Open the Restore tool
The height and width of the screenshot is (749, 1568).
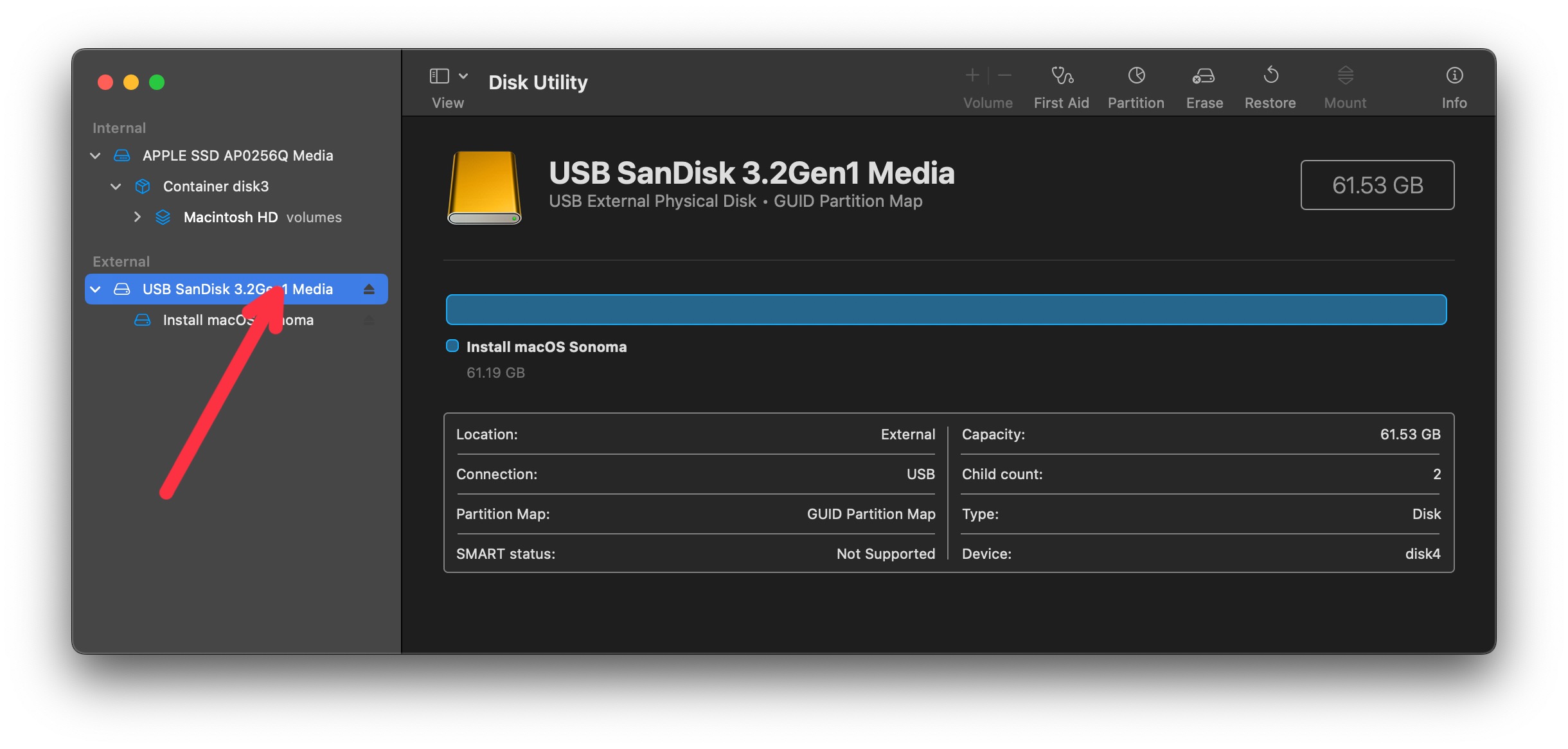[x=1270, y=84]
